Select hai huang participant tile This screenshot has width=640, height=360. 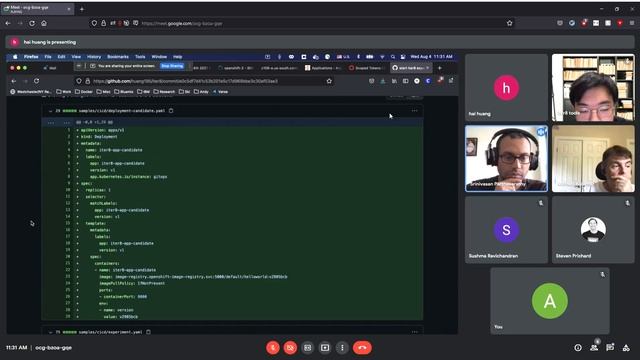coord(506,87)
